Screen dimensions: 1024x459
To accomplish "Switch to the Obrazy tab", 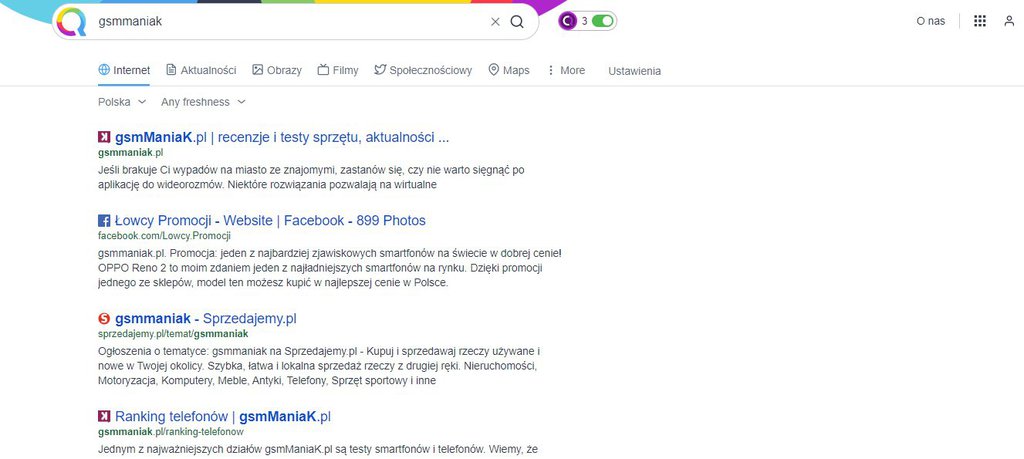I will coord(277,70).
